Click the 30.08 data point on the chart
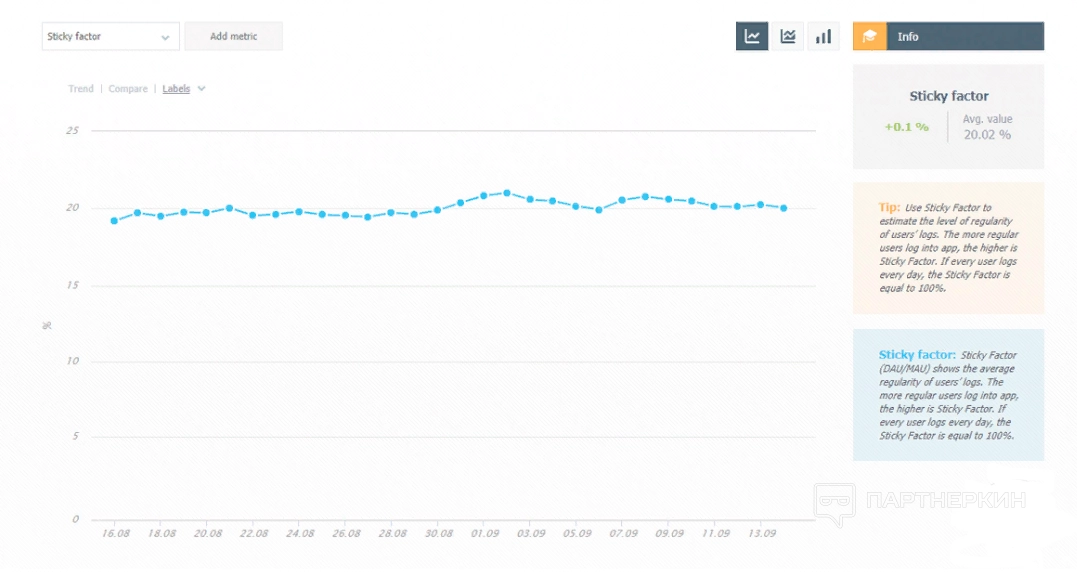 [437, 210]
